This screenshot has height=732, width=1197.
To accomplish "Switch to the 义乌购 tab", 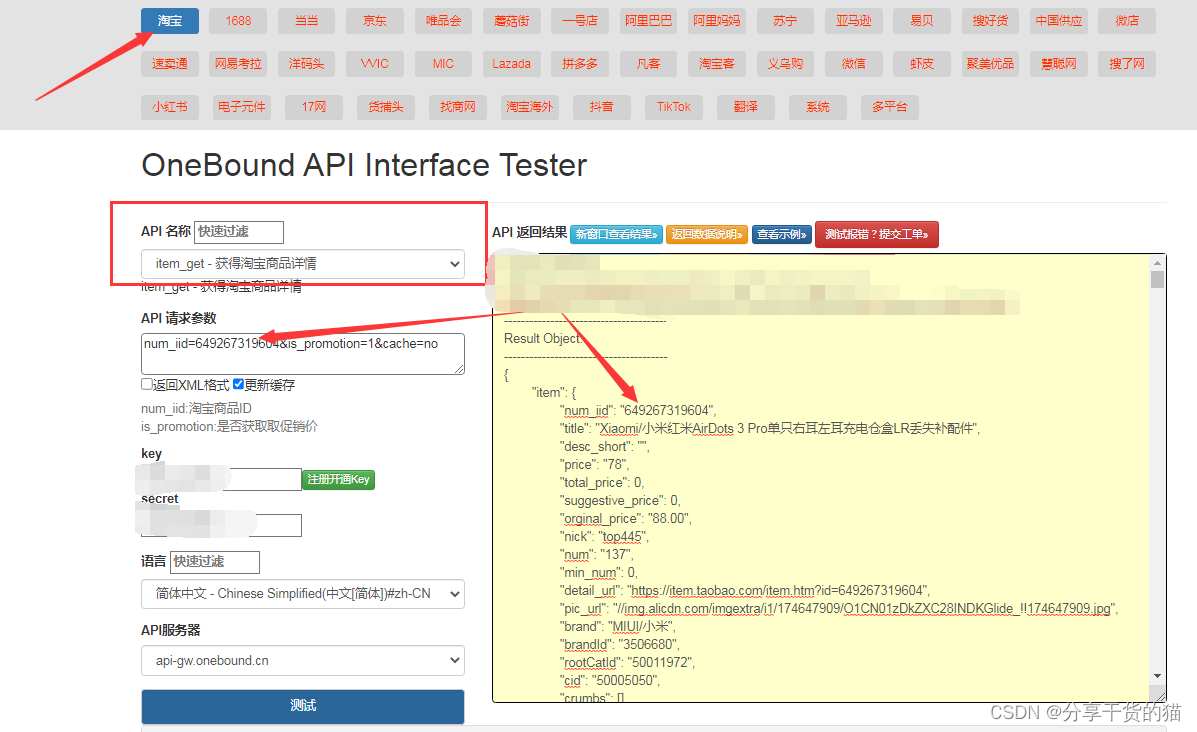I will tap(785, 63).
